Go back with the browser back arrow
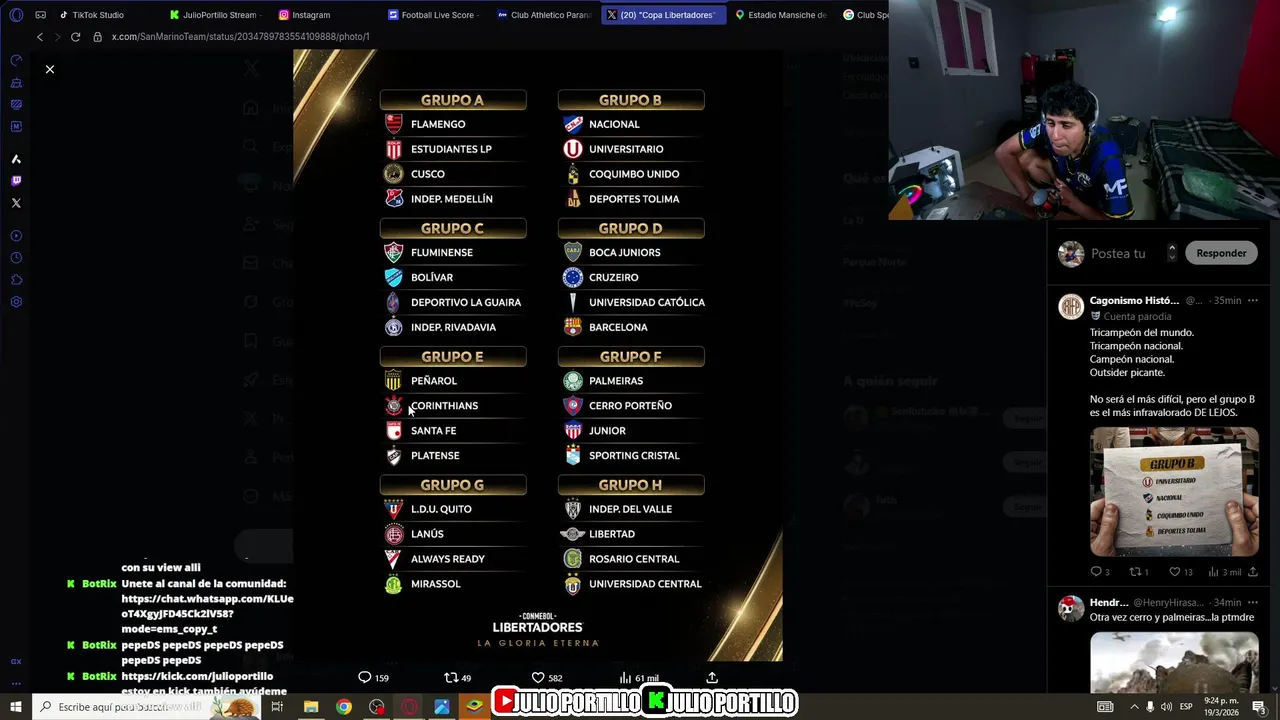Viewport: 1280px width, 720px height. (x=40, y=37)
